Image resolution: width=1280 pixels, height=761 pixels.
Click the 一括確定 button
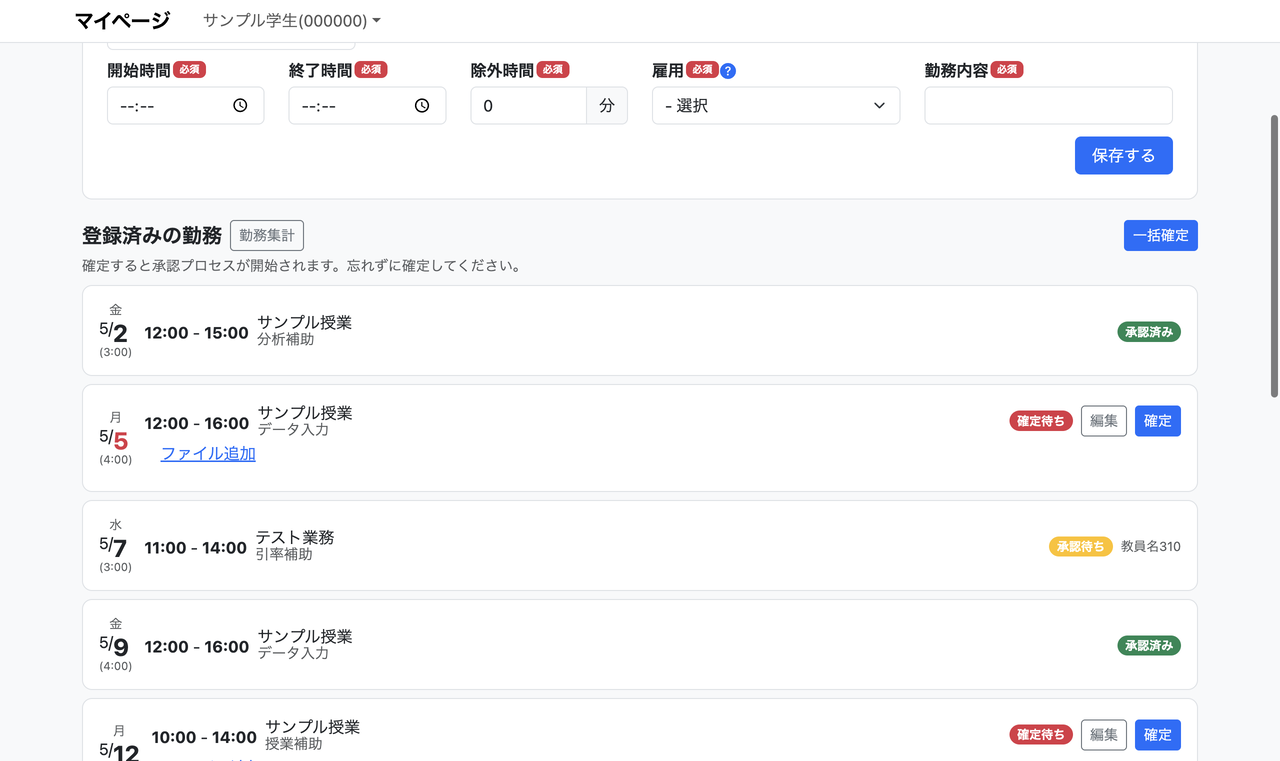pos(1161,236)
